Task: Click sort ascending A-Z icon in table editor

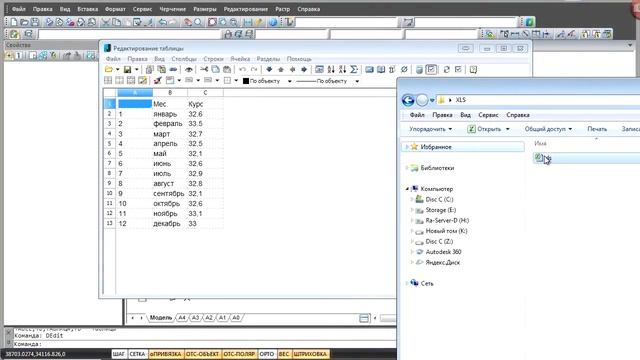Action: pyautogui.click(x=331, y=70)
